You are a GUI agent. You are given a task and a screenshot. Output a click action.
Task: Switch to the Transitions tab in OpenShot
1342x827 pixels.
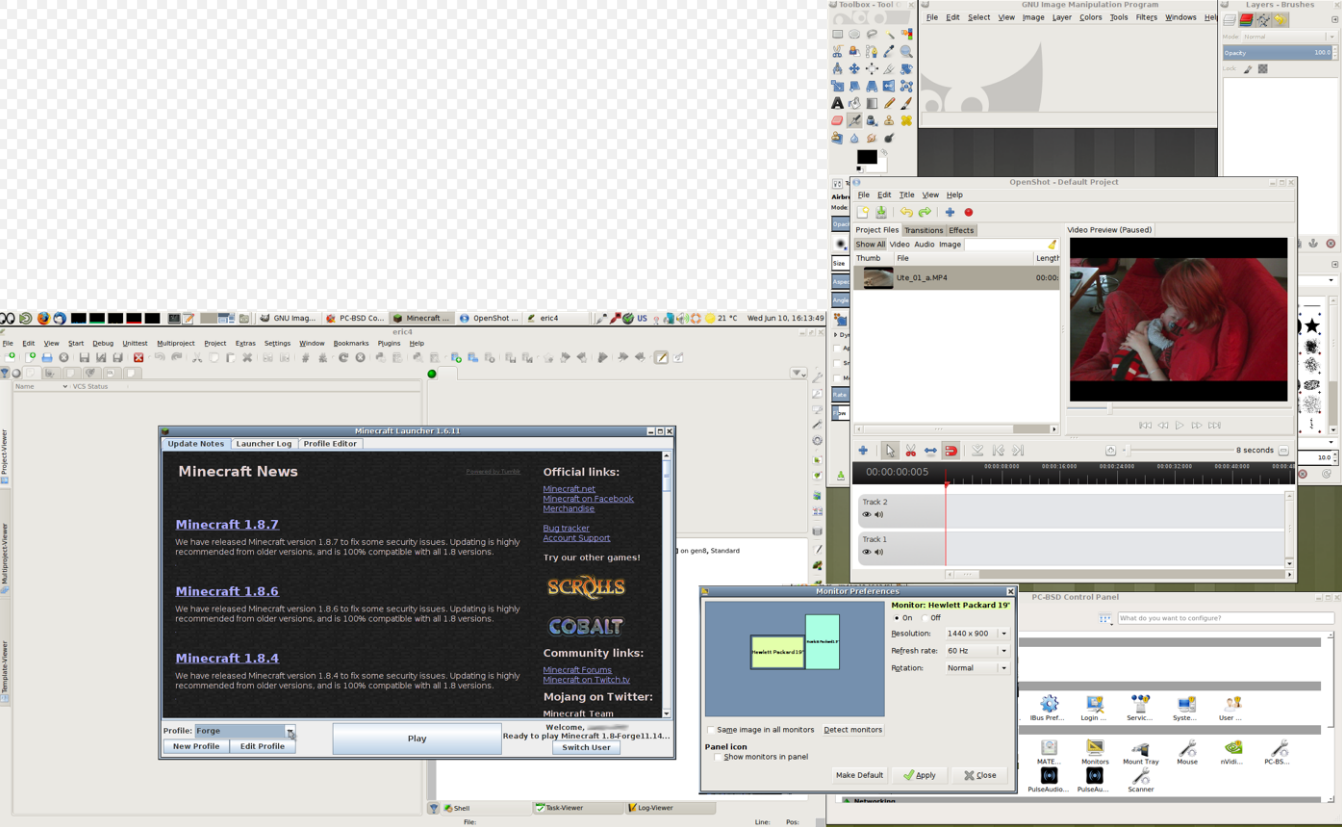(x=923, y=230)
